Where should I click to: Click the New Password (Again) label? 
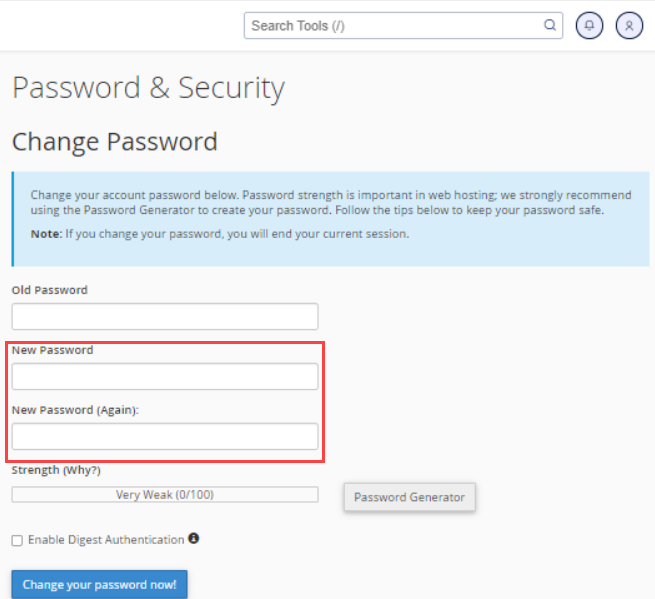coord(75,410)
